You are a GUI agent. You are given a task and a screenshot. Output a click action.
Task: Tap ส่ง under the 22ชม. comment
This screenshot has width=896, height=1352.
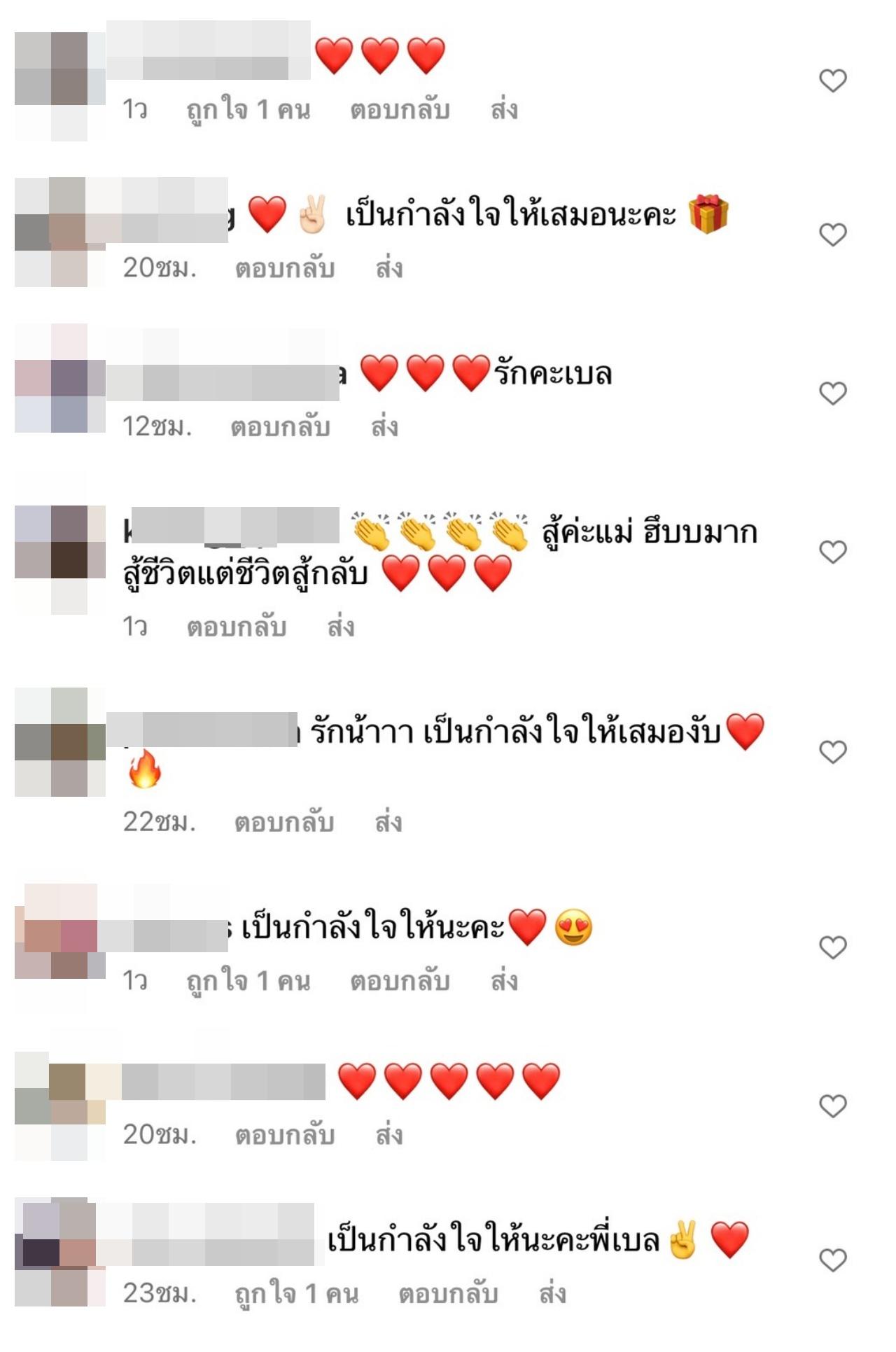point(388,822)
